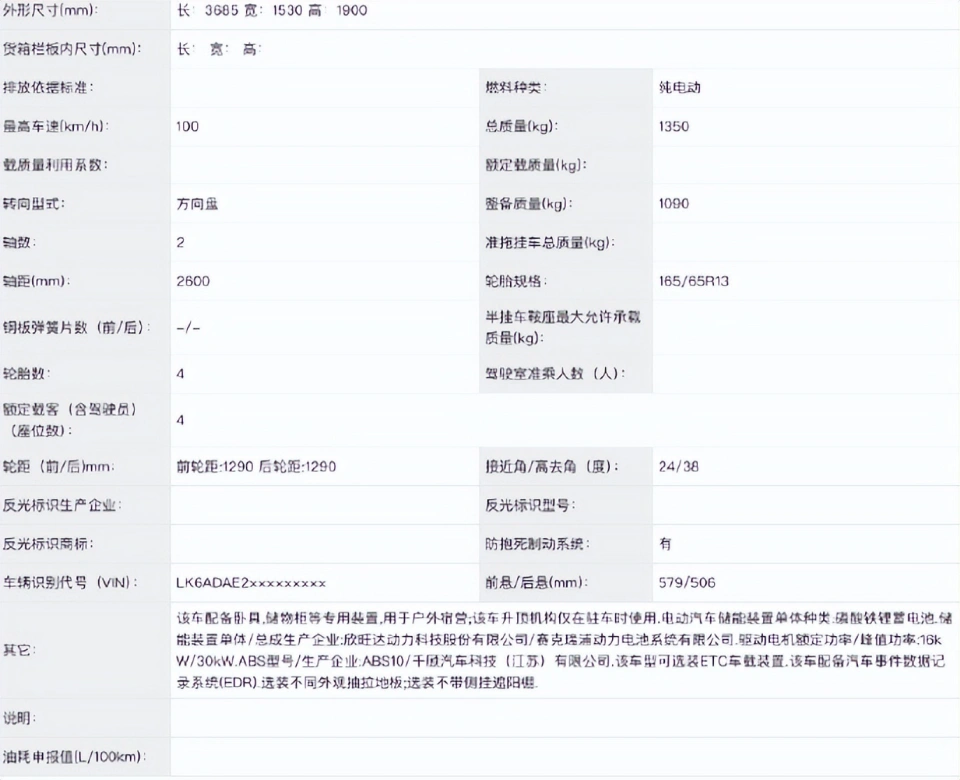Screen dimensions: 960x780
Task: Select the 纯电动 fuel type value
Action: pyautogui.click(x=681, y=87)
